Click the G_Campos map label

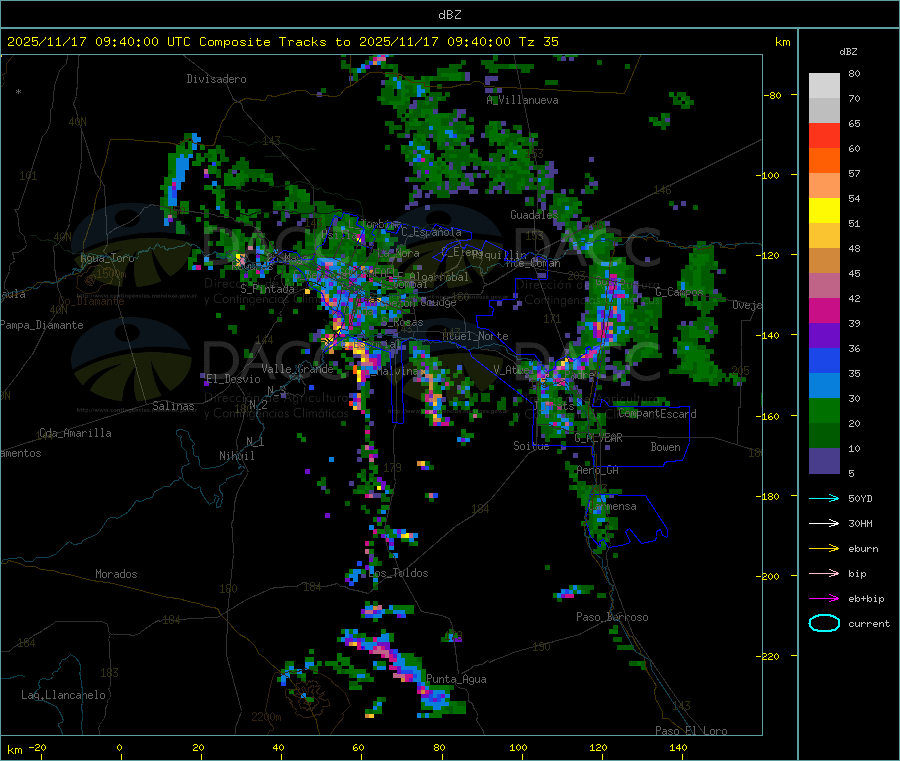point(679,292)
